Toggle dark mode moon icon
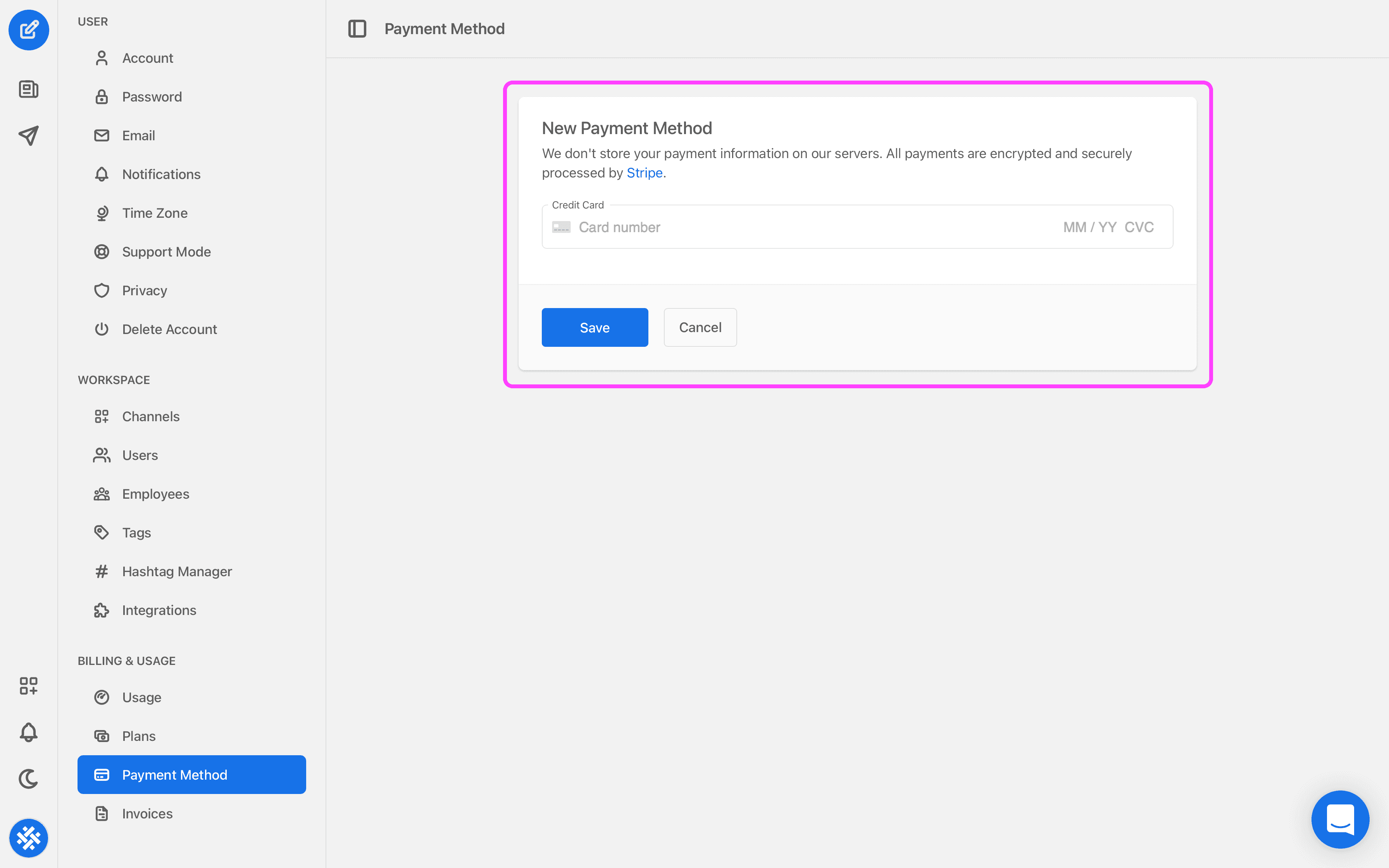The width and height of the screenshot is (1389, 868). coord(29,778)
